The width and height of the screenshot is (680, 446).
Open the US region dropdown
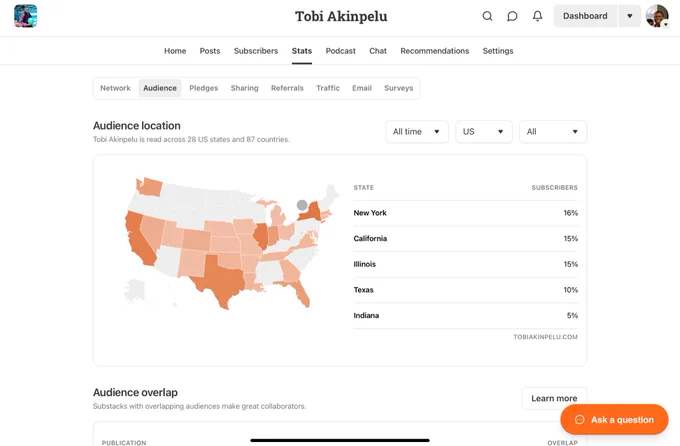click(484, 131)
